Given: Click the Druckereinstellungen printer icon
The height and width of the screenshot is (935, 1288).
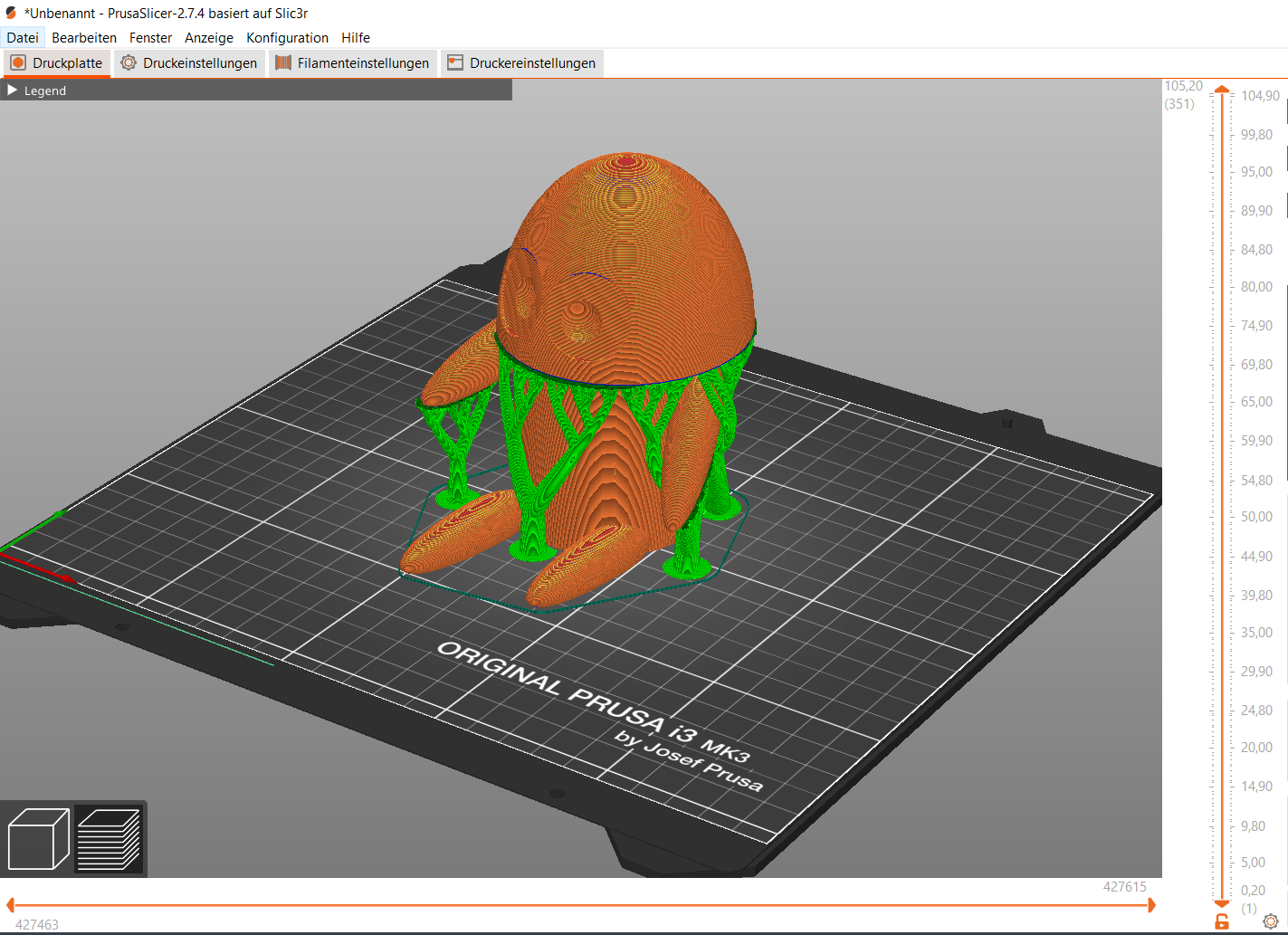Looking at the screenshot, I should [453, 62].
